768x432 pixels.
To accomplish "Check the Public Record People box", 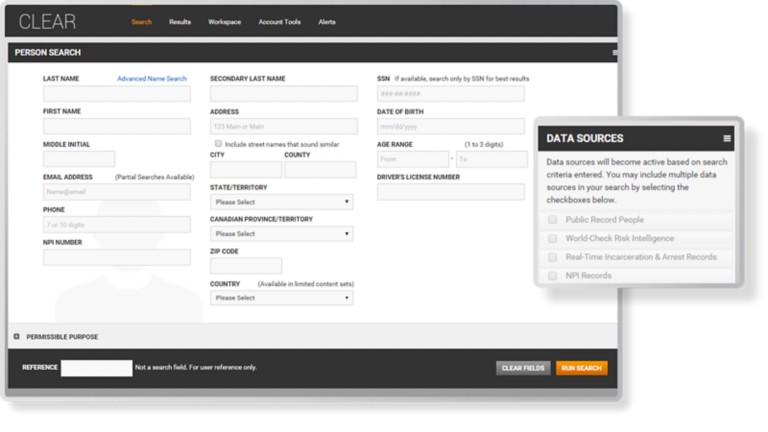I will pos(552,219).
